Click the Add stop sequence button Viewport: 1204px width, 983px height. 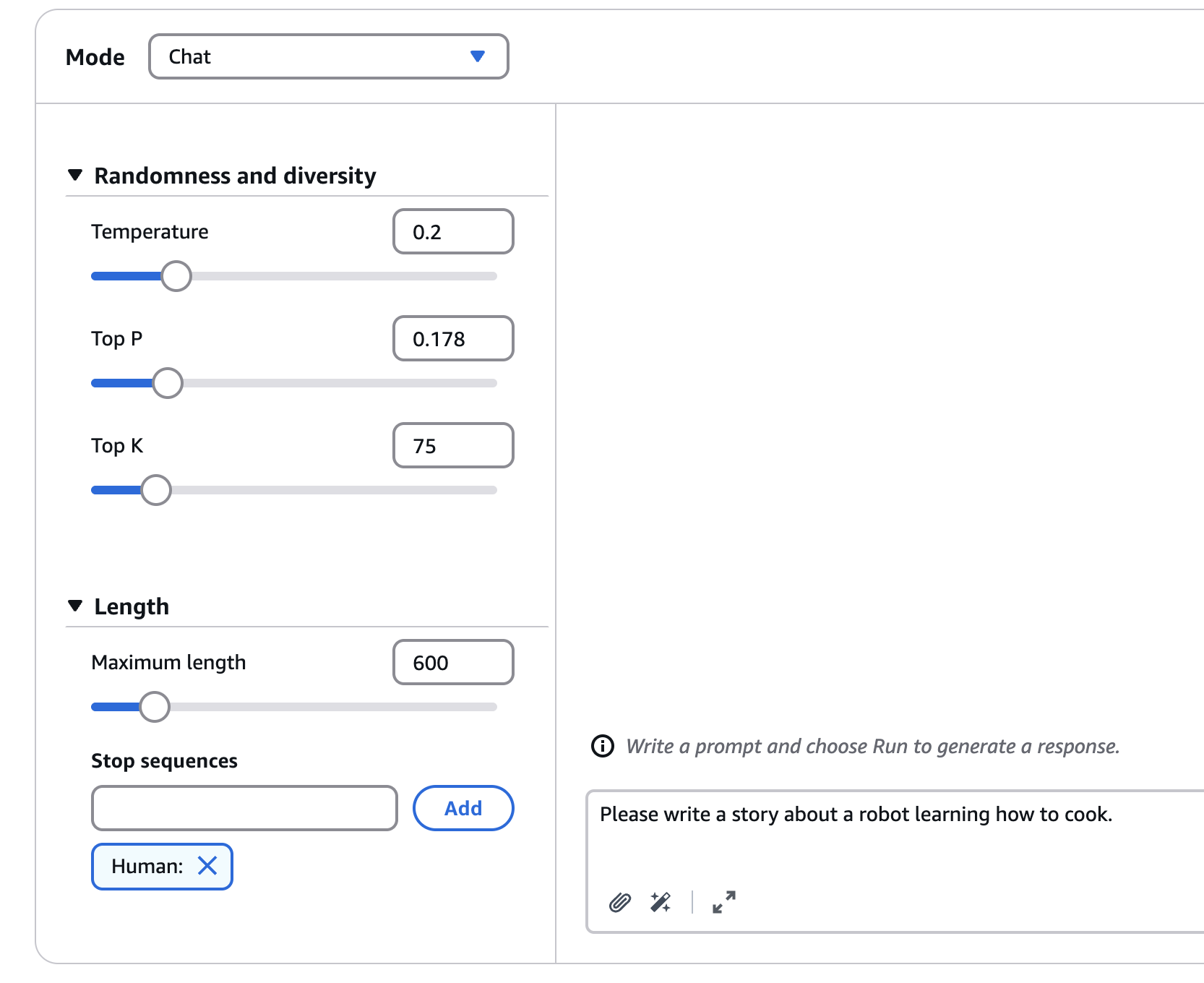[x=463, y=808]
